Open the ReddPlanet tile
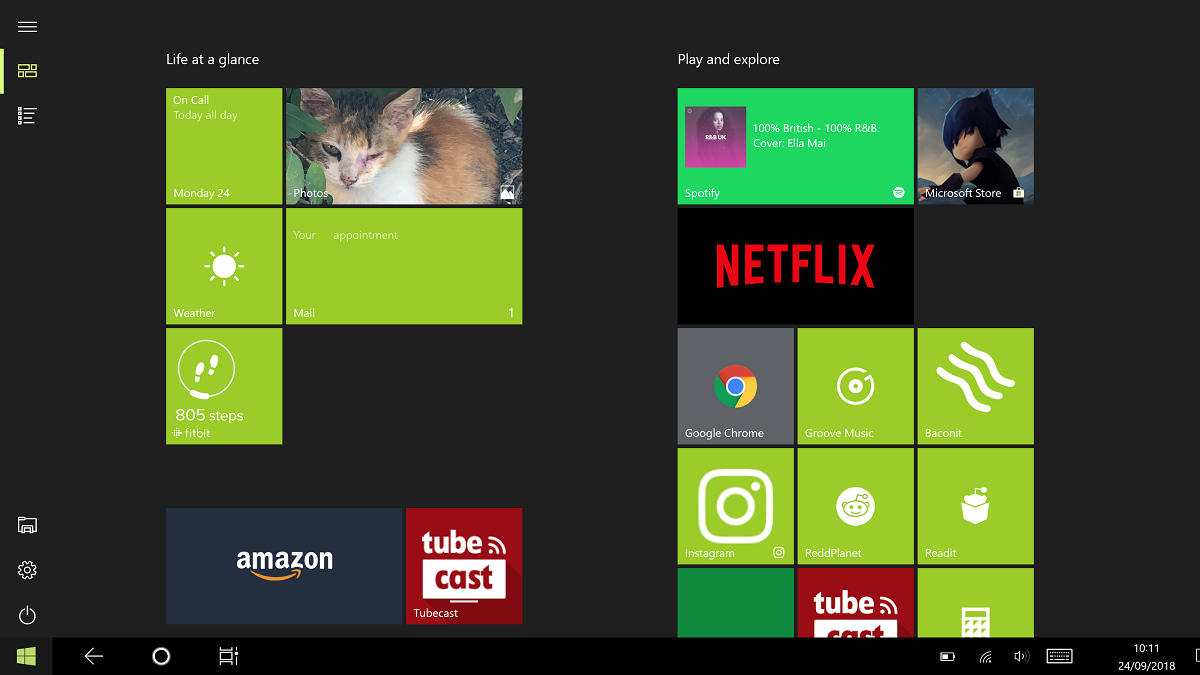 (856, 506)
